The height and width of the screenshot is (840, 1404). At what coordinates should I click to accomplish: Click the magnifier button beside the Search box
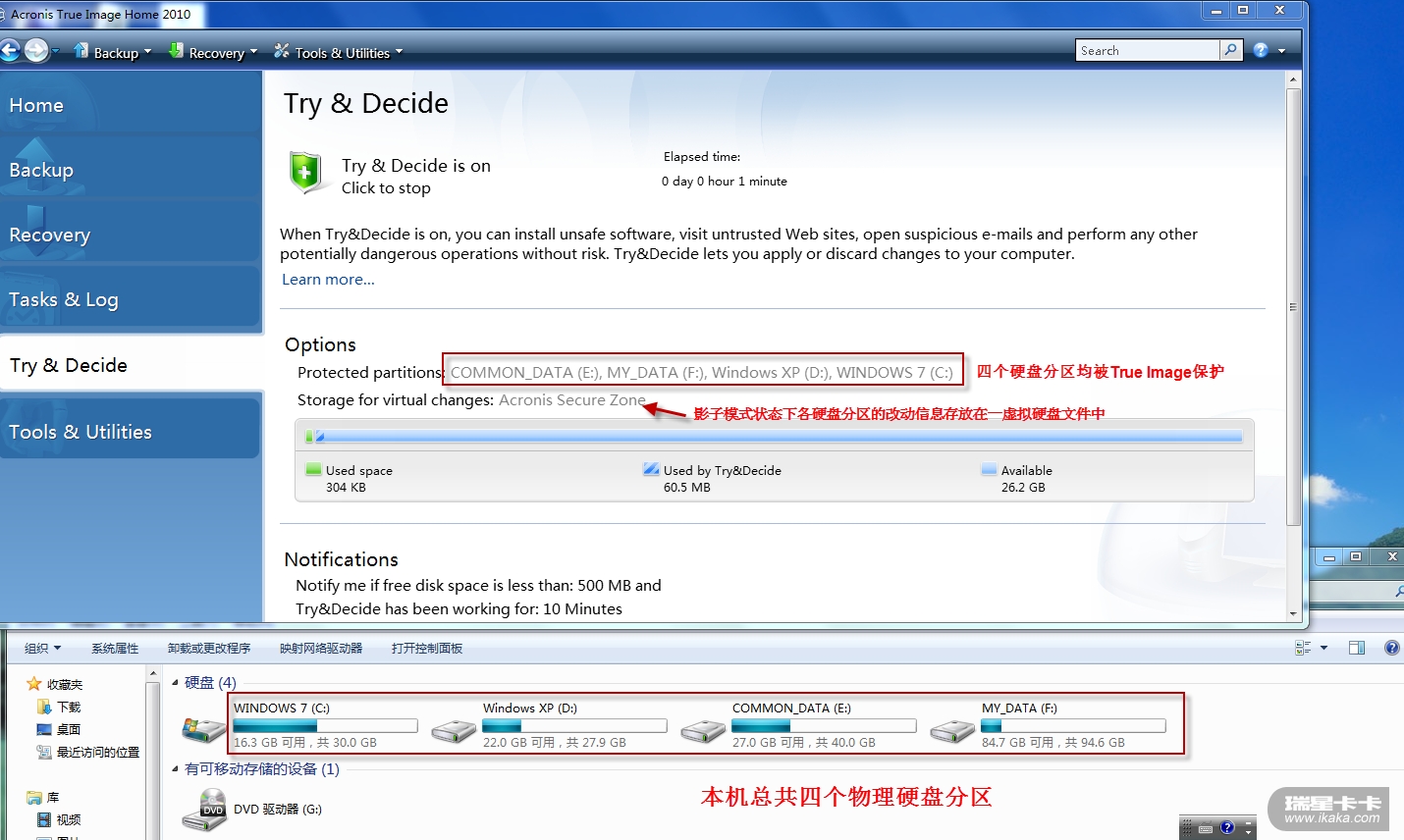pyautogui.click(x=1231, y=50)
